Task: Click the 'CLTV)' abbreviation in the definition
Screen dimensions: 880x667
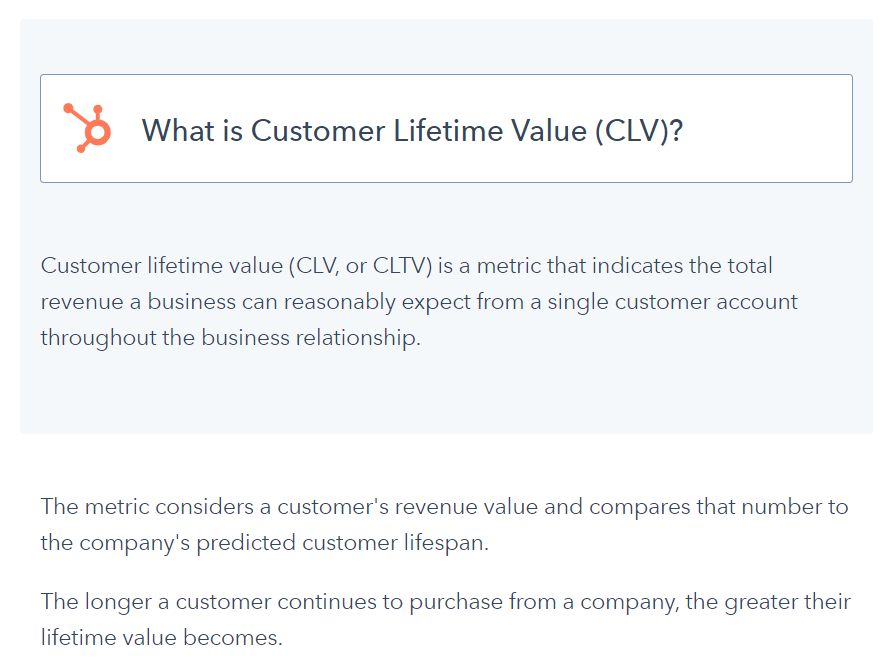Action: [x=402, y=266]
